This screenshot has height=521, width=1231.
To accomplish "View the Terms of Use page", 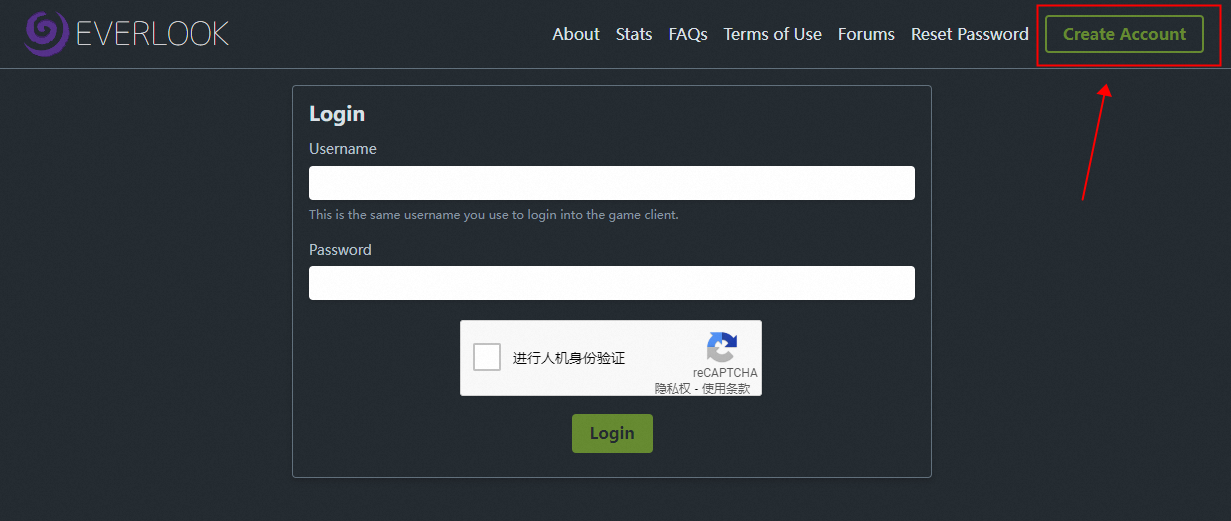I will 772,34.
